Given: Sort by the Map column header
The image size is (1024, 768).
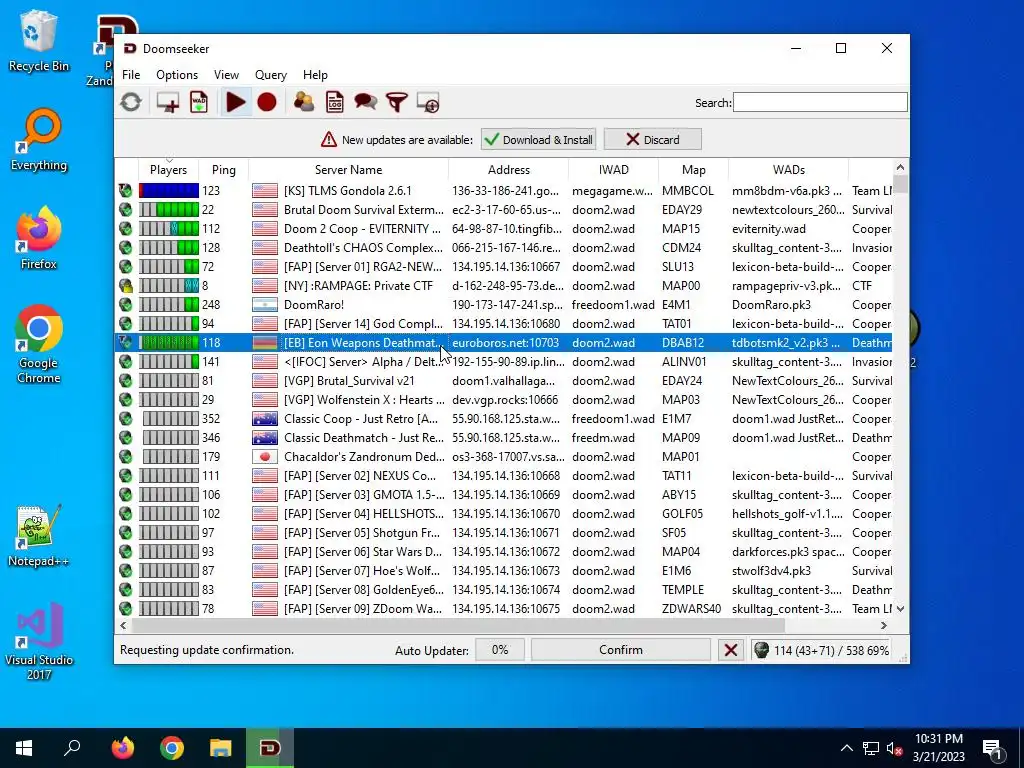Looking at the screenshot, I should [x=694, y=170].
